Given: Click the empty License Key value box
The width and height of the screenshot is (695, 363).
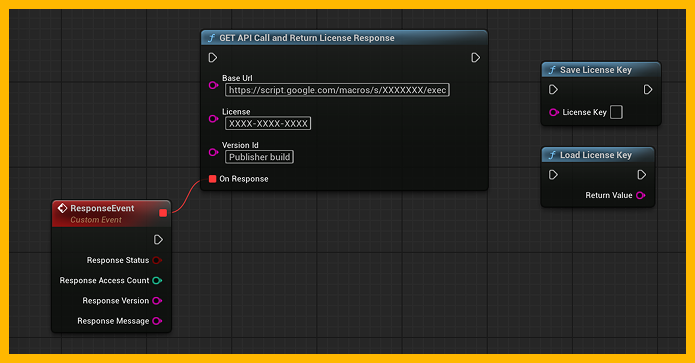Looking at the screenshot, I should pyautogui.click(x=616, y=112).
